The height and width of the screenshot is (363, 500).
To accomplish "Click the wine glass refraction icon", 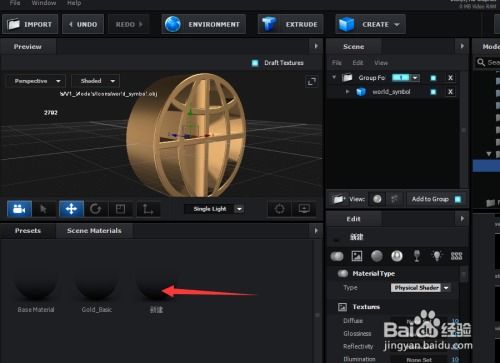I will [x=417, y=256].
